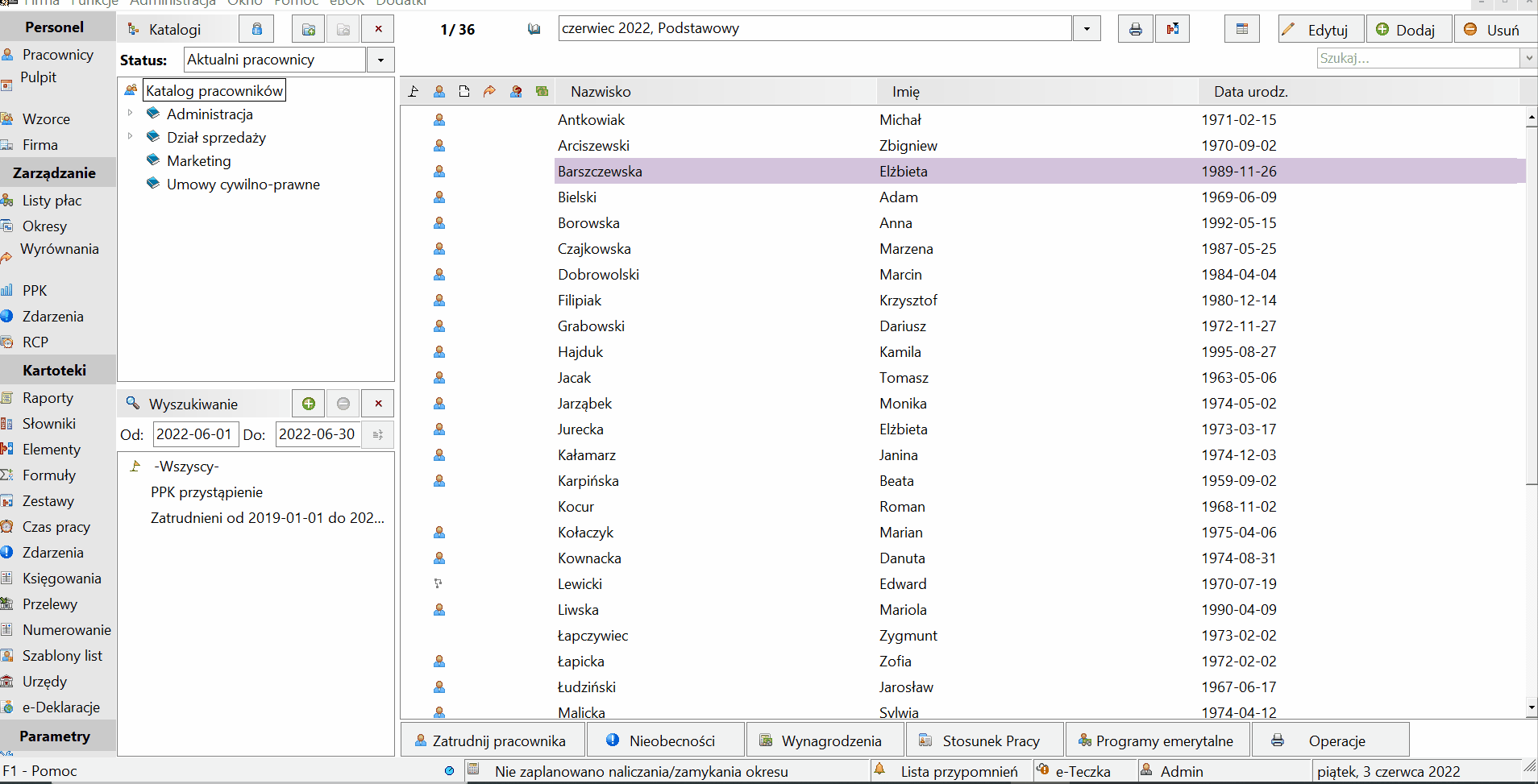
Task: Expand the Dział sprzedaży catalog node
Action: point(130,136)
